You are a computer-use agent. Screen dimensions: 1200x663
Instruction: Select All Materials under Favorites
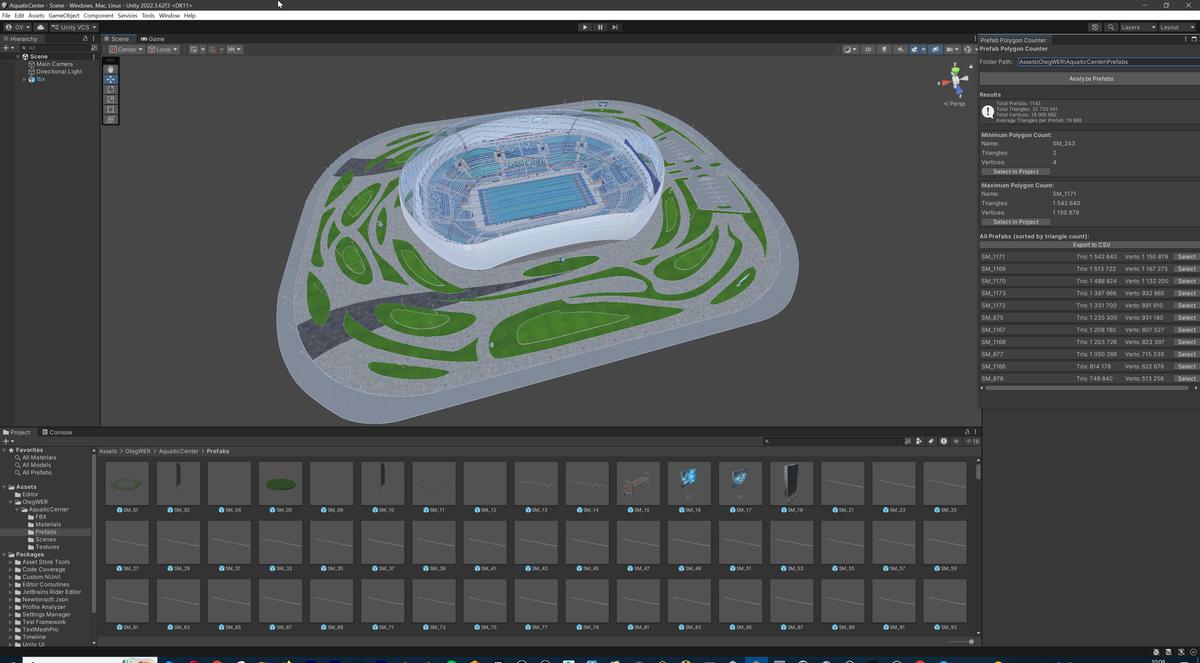click(38, 458)
